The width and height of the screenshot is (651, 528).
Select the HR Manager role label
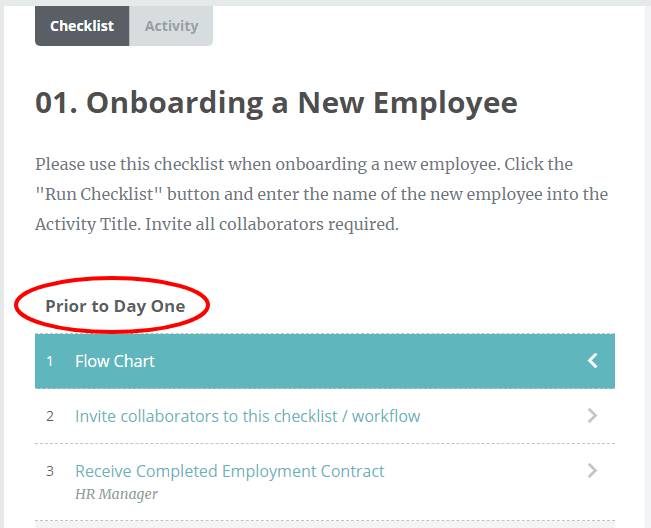click(x=116, y=494)
